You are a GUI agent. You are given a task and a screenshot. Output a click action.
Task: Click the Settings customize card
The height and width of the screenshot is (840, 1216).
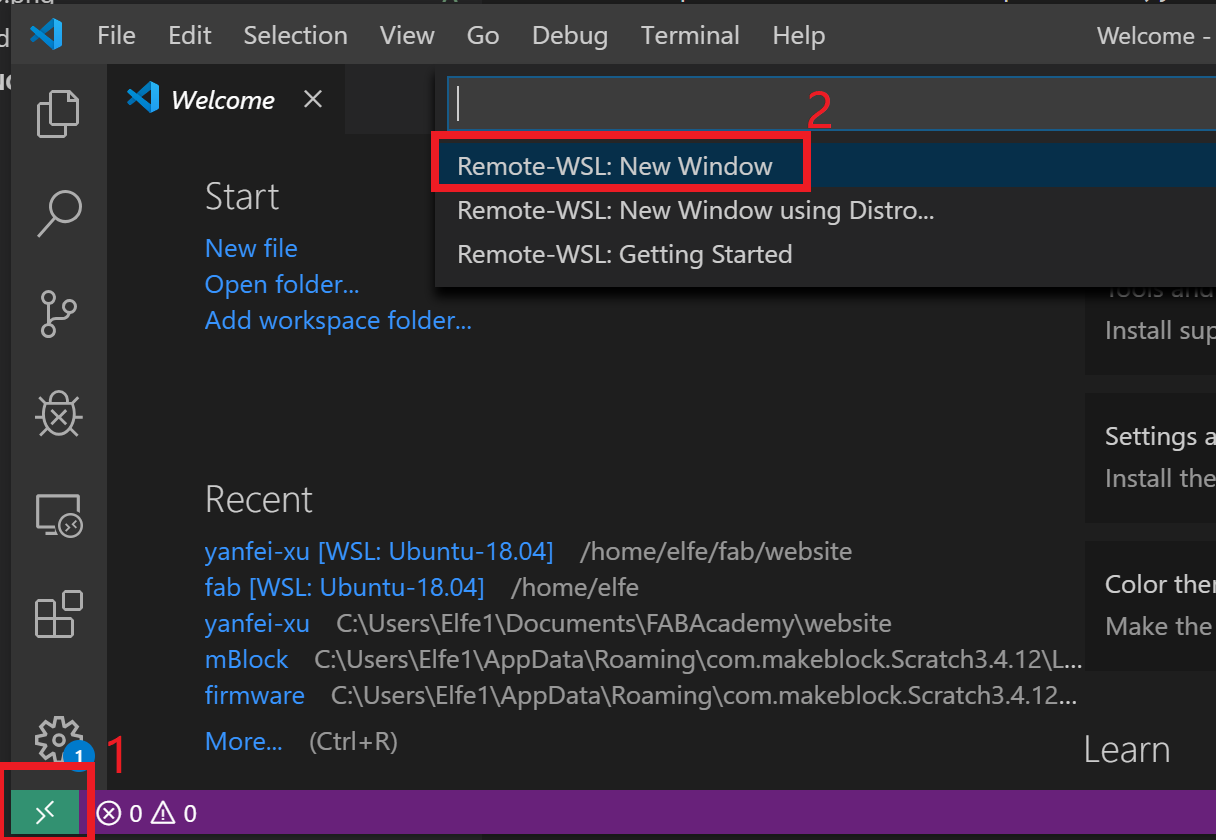tap(1150, 457)
